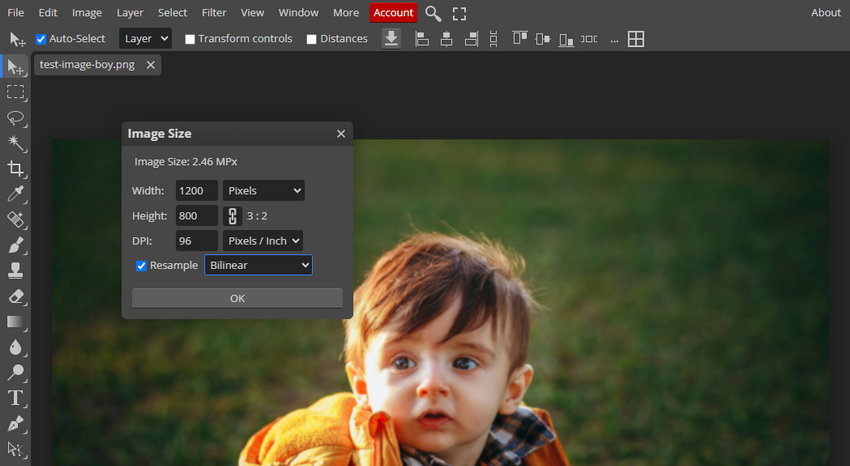Image resolution: width=850 pixels, height=466 pixels.
Task: Open the File menu
Action: point(15,12)
